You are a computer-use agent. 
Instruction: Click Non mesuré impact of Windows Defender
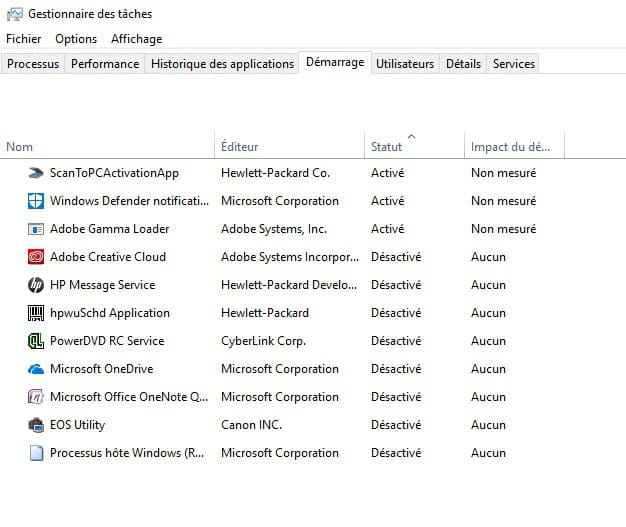[503, 201]
